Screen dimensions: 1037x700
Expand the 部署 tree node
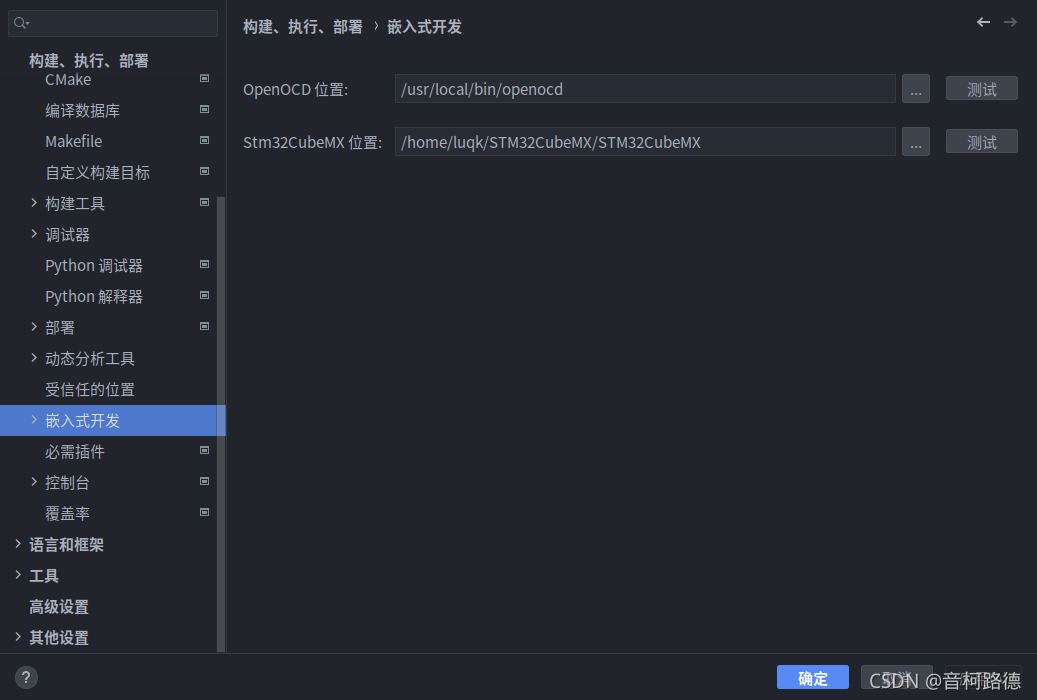click(x=34, y=326)
